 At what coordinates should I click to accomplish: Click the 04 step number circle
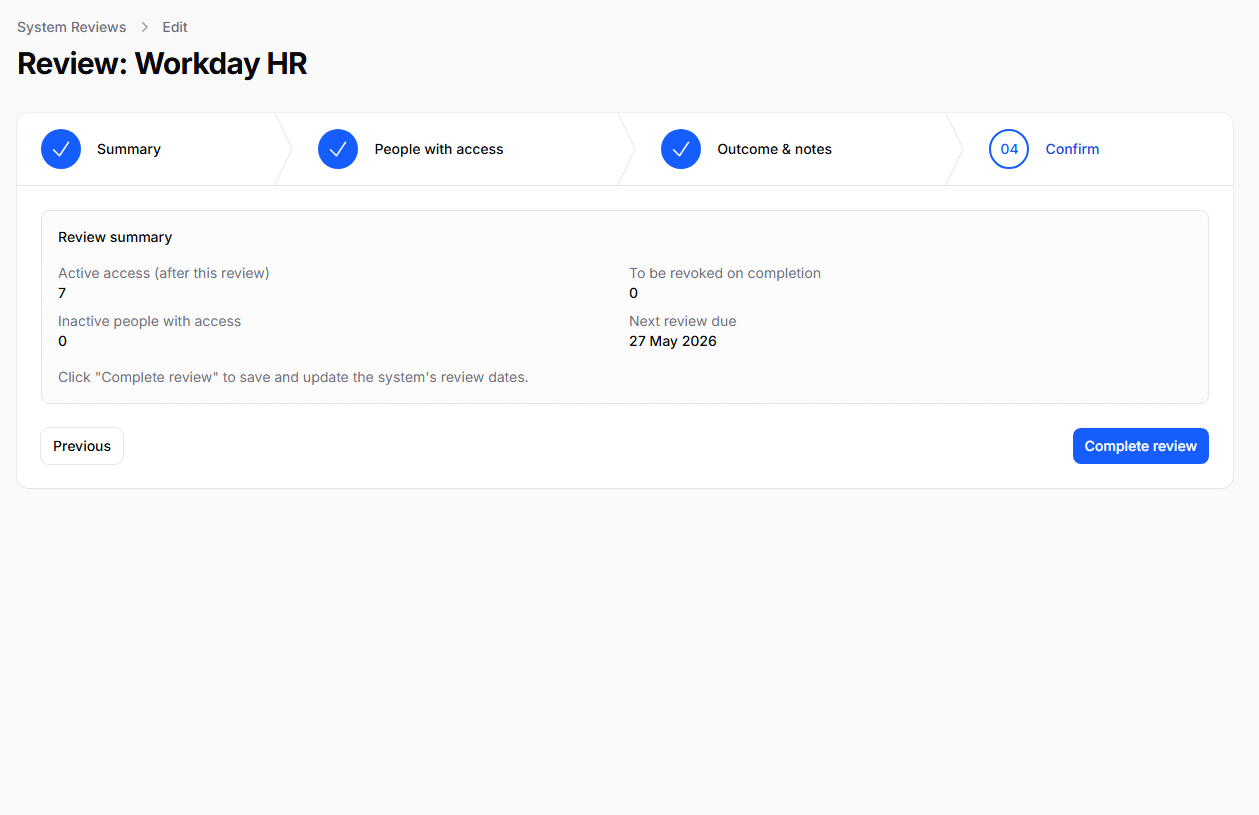(1009, 149)
